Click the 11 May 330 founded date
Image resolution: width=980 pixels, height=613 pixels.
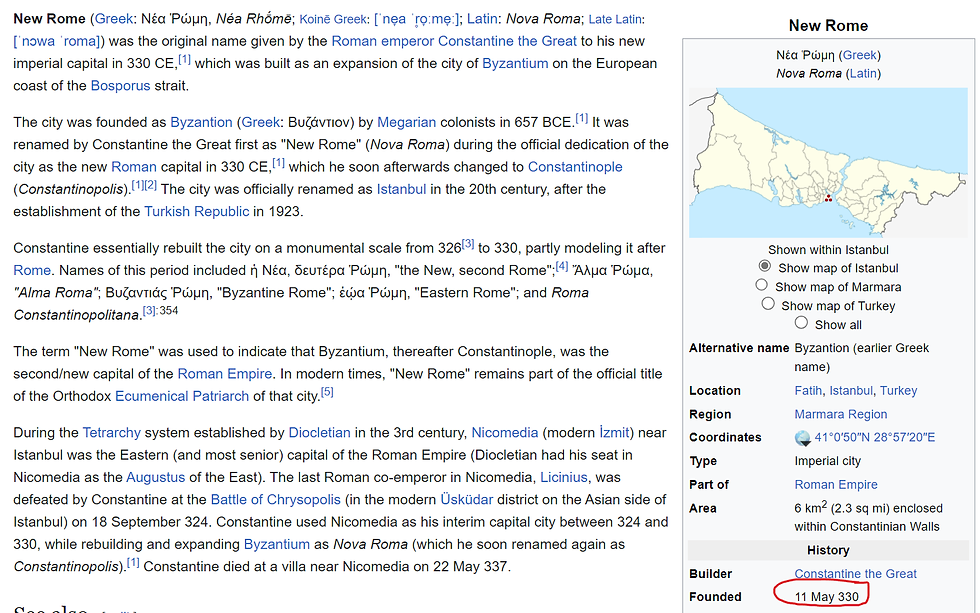826,597
